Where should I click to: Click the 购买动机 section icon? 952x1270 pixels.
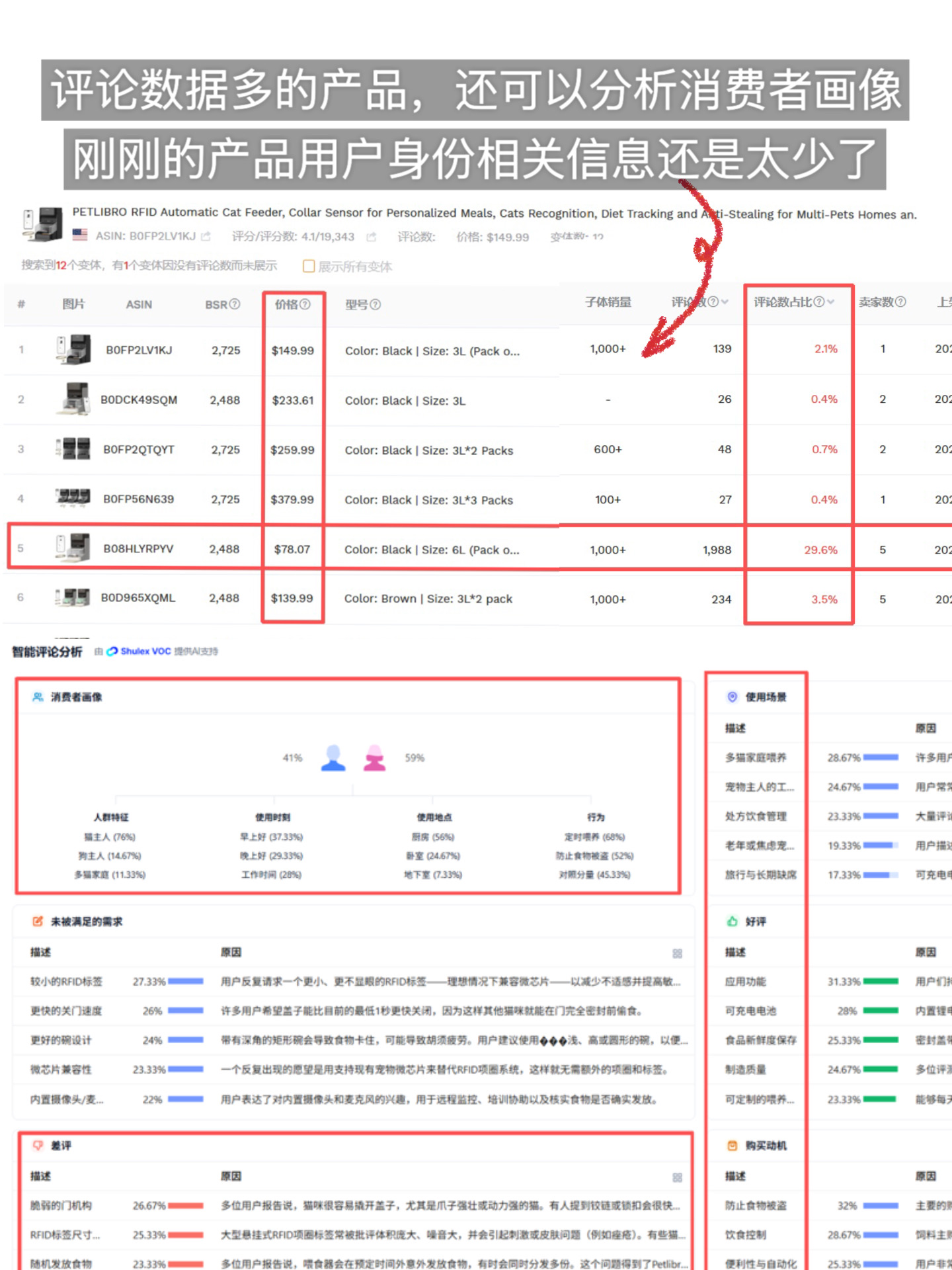(732, 1145)
